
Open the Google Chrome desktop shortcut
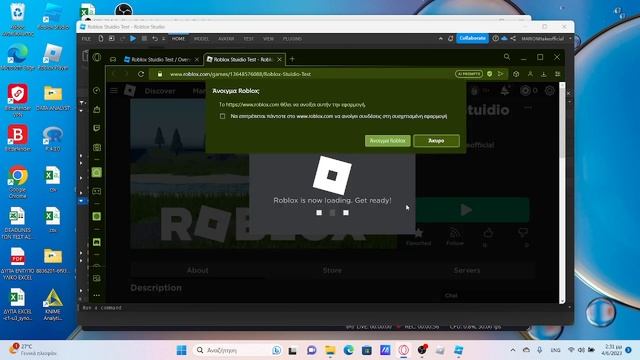18,182
